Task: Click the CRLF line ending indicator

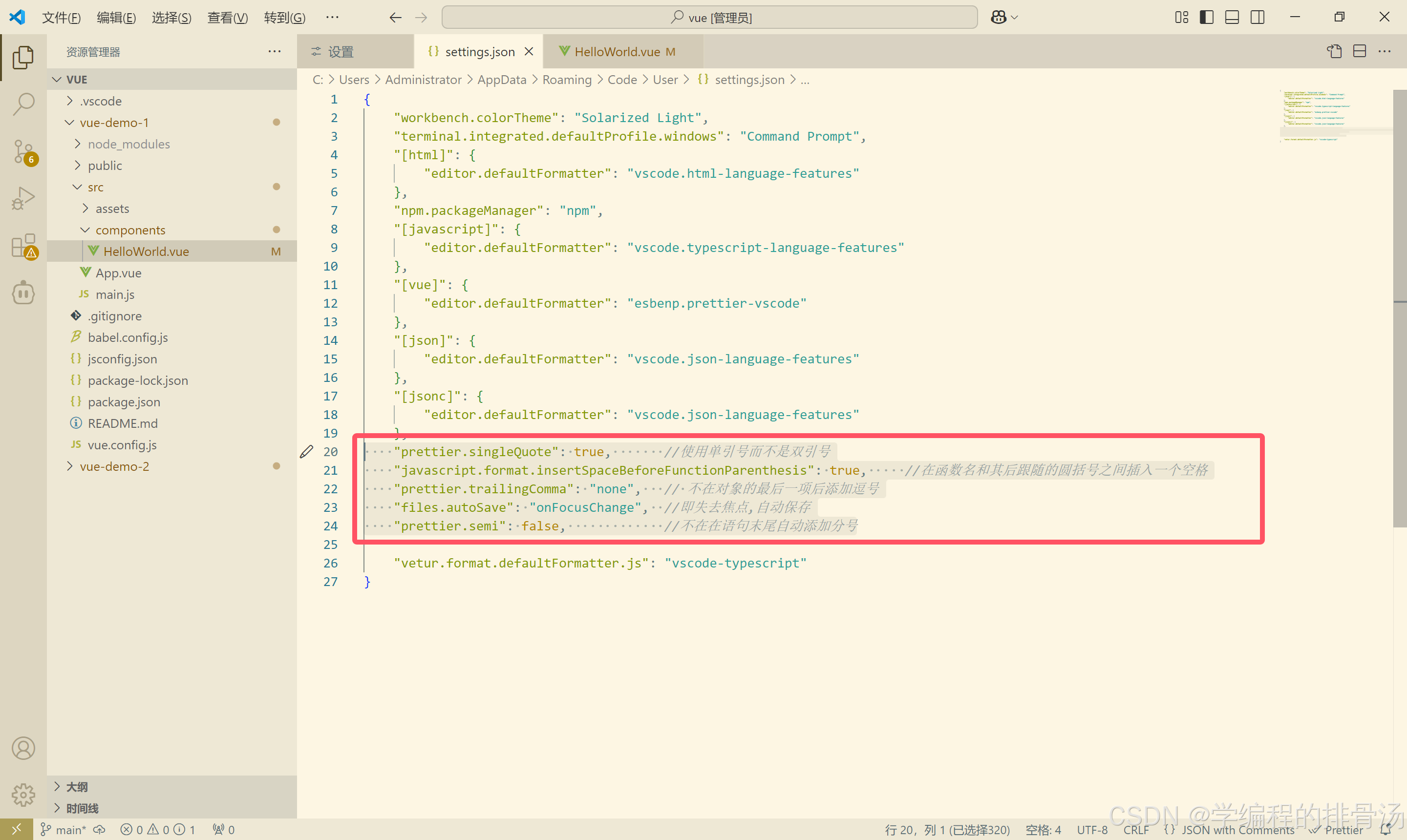Action: click(x=1136, y=830)
